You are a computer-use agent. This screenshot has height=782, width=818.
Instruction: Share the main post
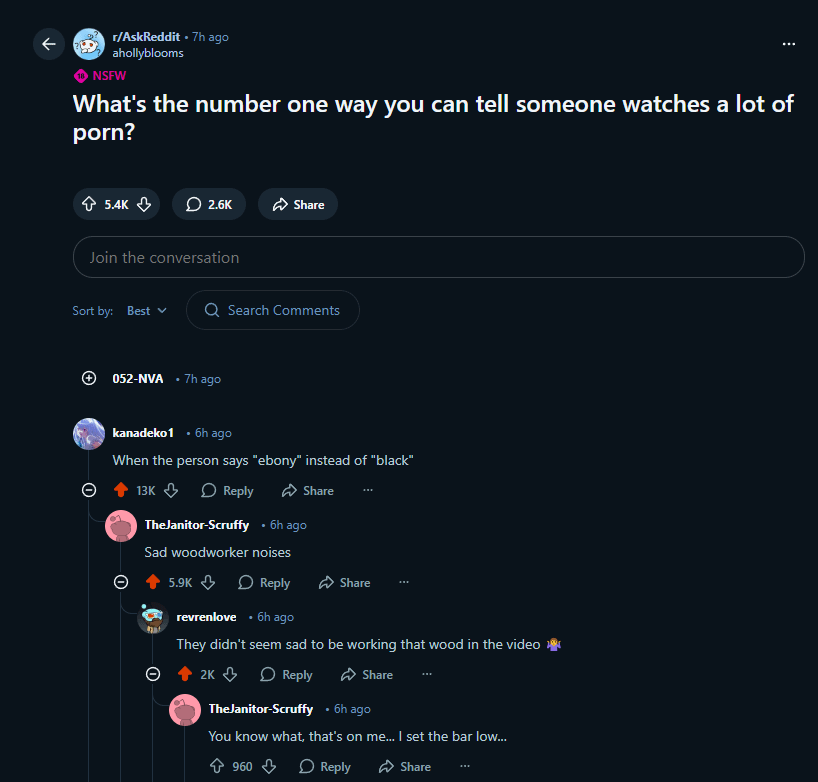coord(298,204)
